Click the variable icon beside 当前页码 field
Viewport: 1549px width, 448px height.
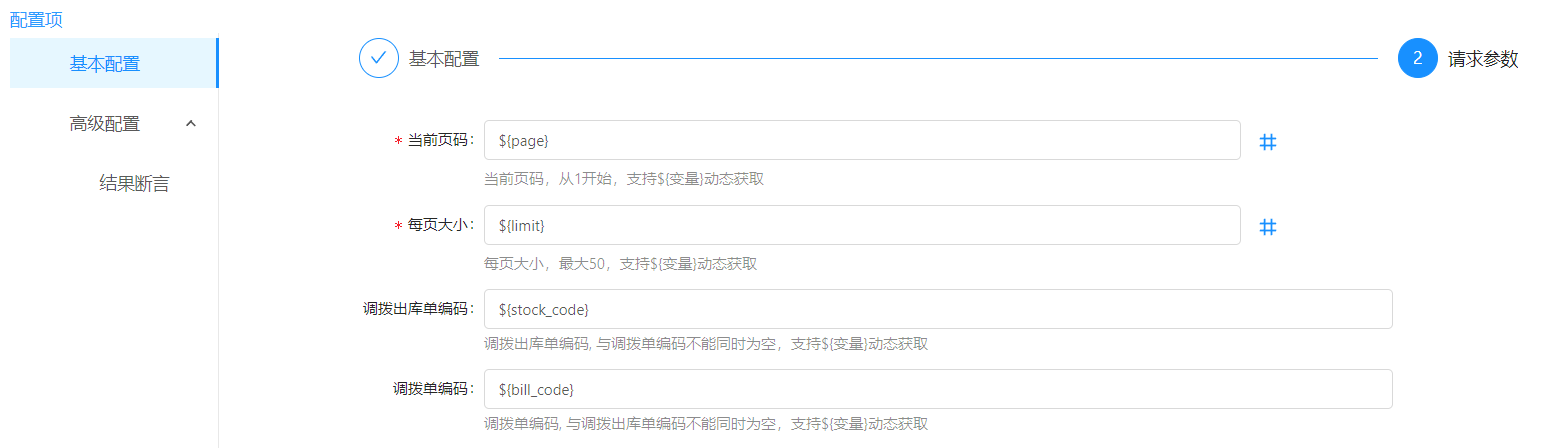(x=1267, y=142)
